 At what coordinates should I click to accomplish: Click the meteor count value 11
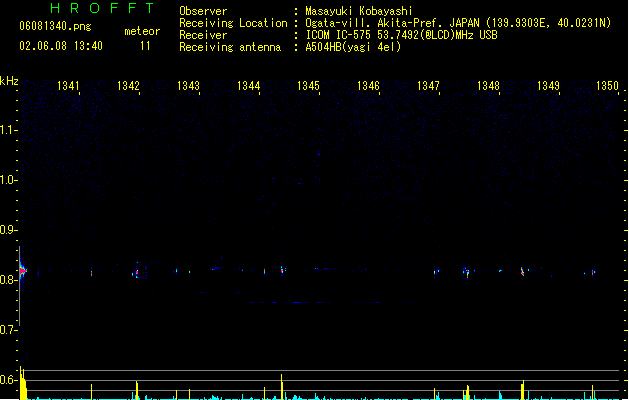pos(145,46)
